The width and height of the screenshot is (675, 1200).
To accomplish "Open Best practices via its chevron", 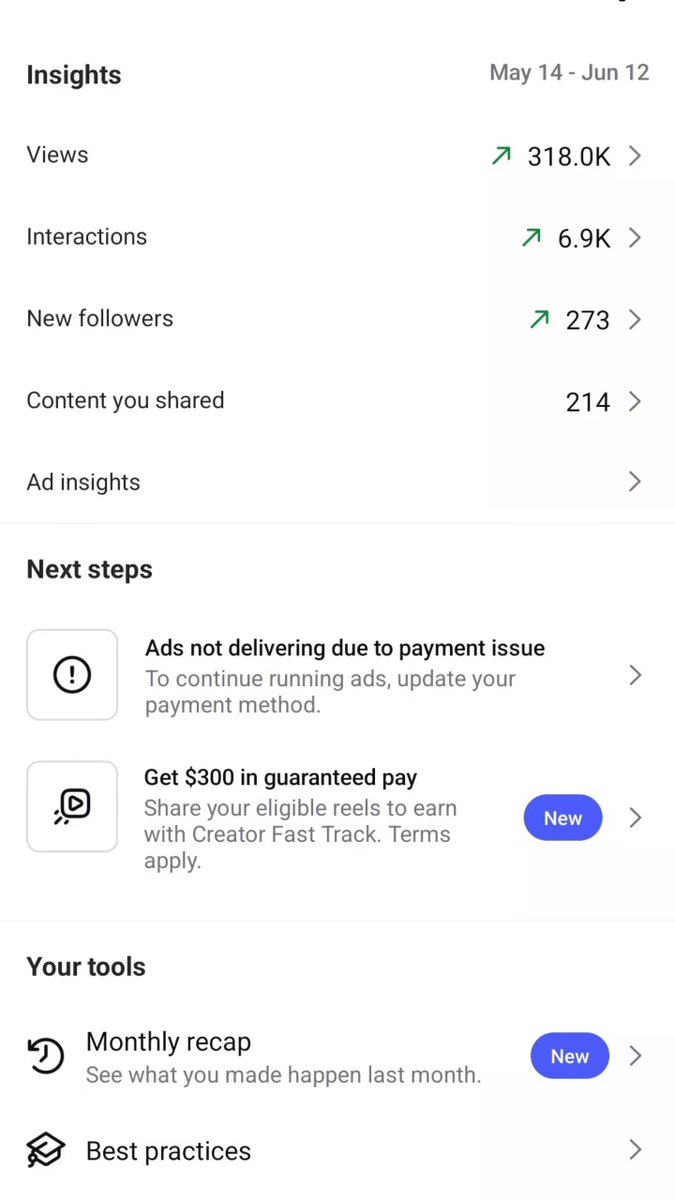I will coord(635,1150).
